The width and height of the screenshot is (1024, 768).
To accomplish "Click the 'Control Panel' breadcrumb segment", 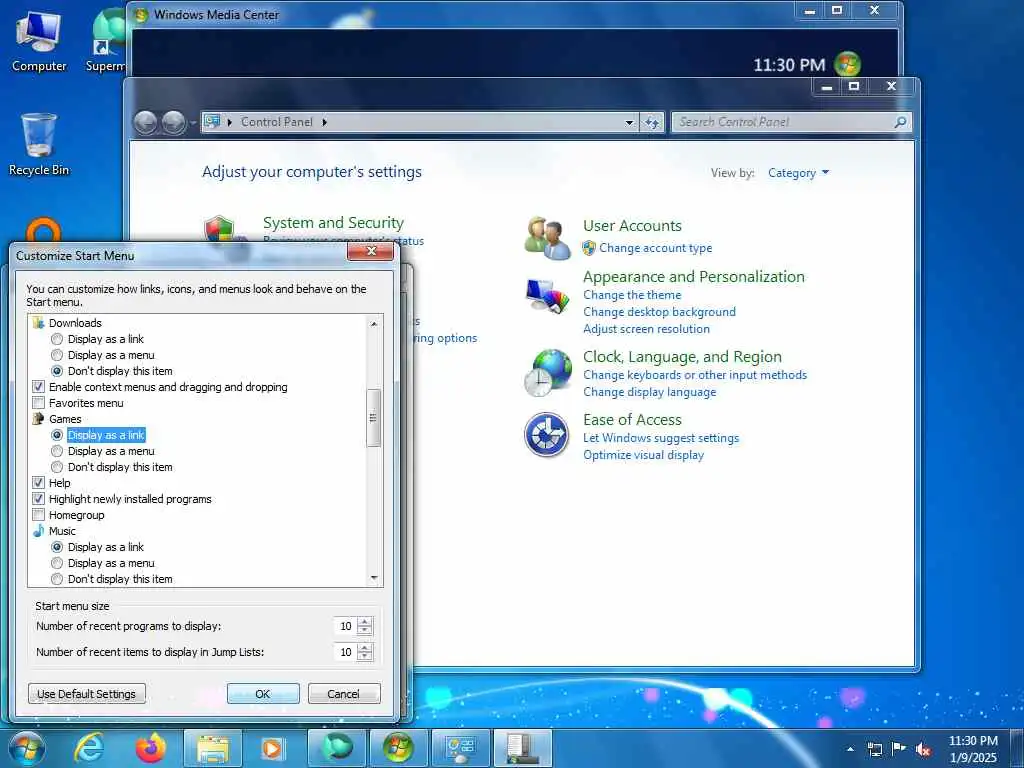I will click(x=277, y=122).
